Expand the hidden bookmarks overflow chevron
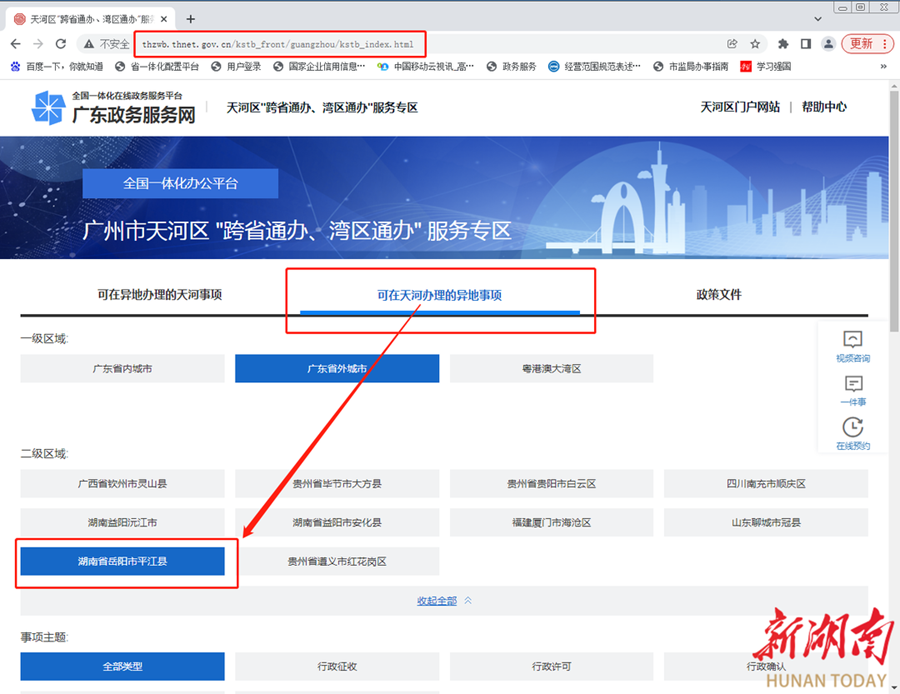 point(883,67)
